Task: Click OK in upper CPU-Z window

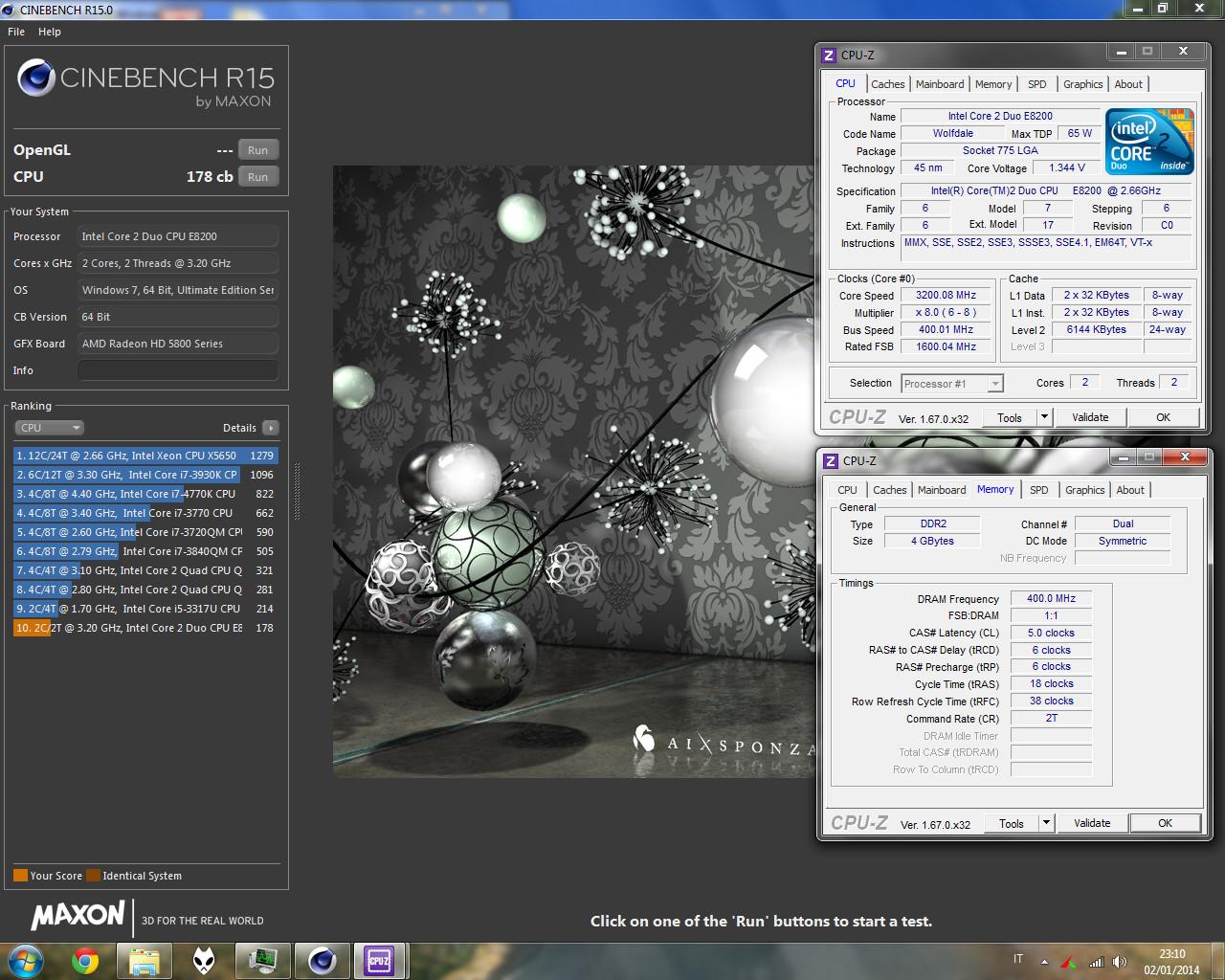Action: (x=1163, y=417)
